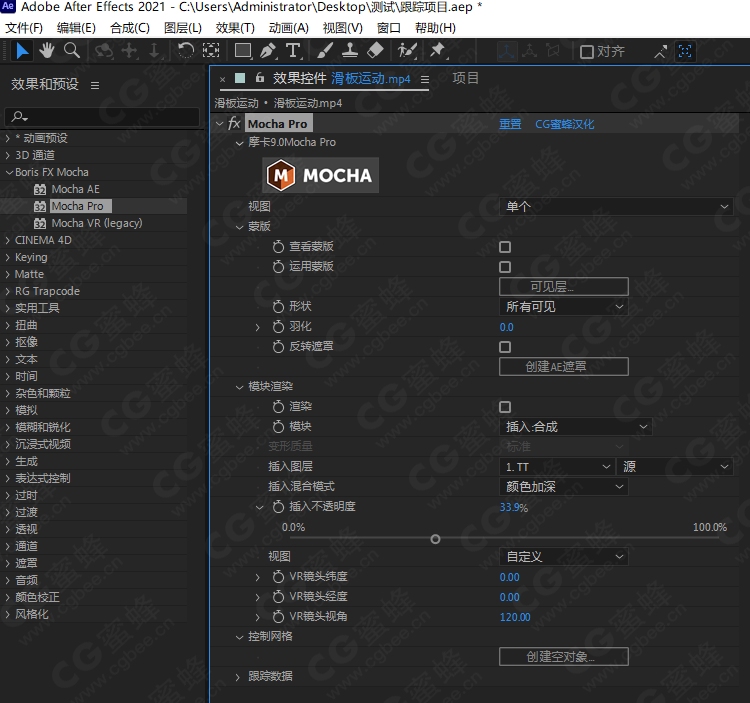The height and width of the screenshot is (703, 750).
Task: Click stopwatch for VR镜头纬度 property
Action: pyautogui.click(x=278, y=577)
